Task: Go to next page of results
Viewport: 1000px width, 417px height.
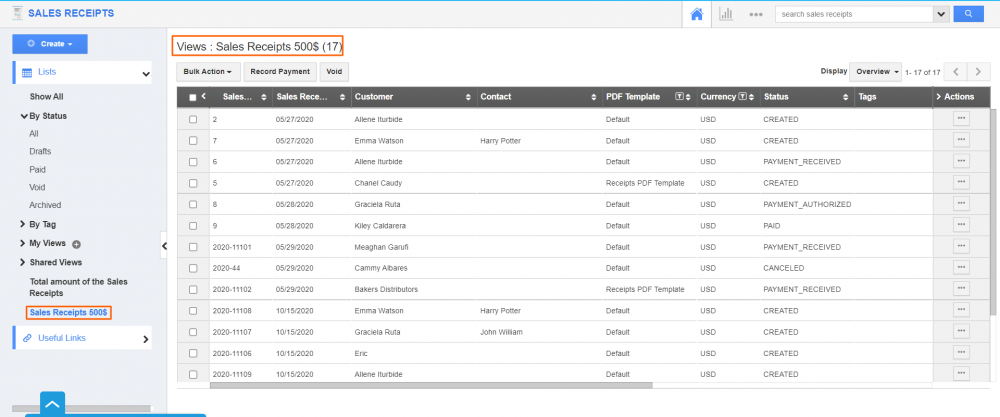Action: tap(978, 72)
